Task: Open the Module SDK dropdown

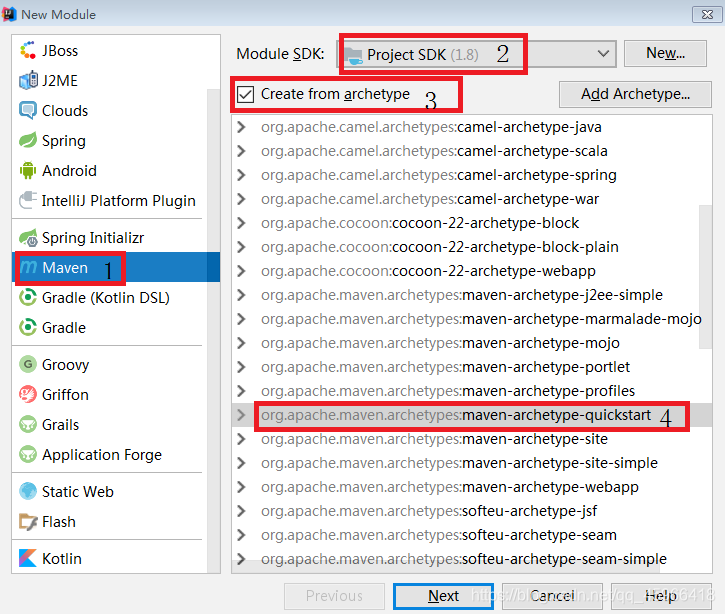Action: click(602, 54)
